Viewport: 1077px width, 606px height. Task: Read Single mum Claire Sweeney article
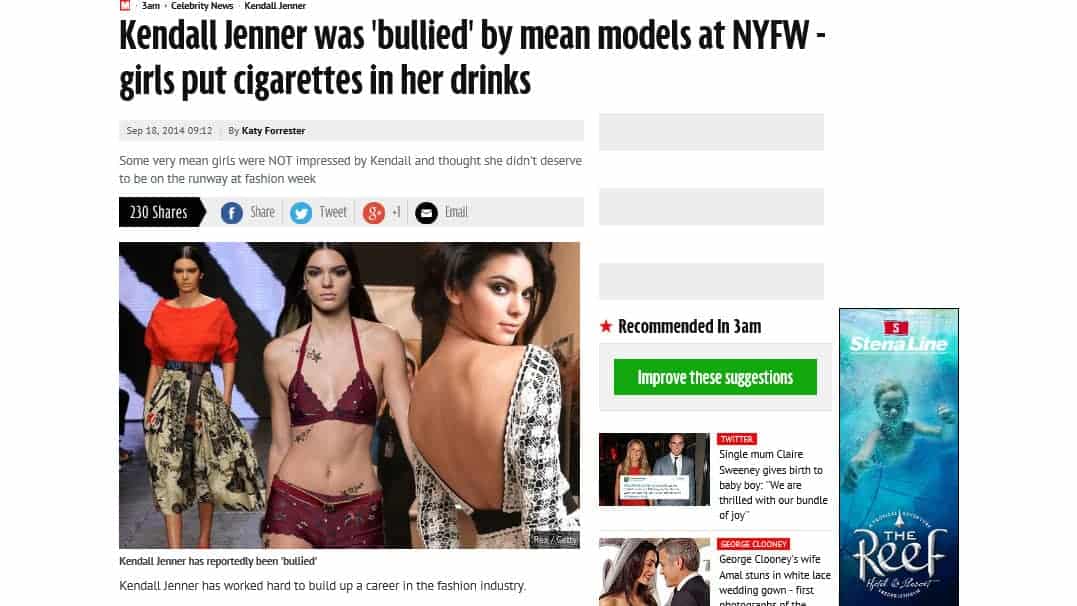773,484
